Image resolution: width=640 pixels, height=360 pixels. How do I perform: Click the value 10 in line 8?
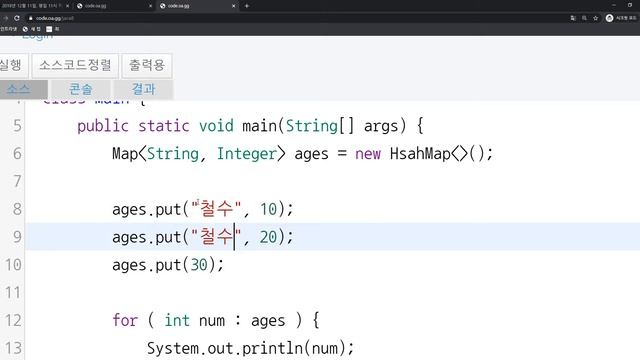[268, 209]
